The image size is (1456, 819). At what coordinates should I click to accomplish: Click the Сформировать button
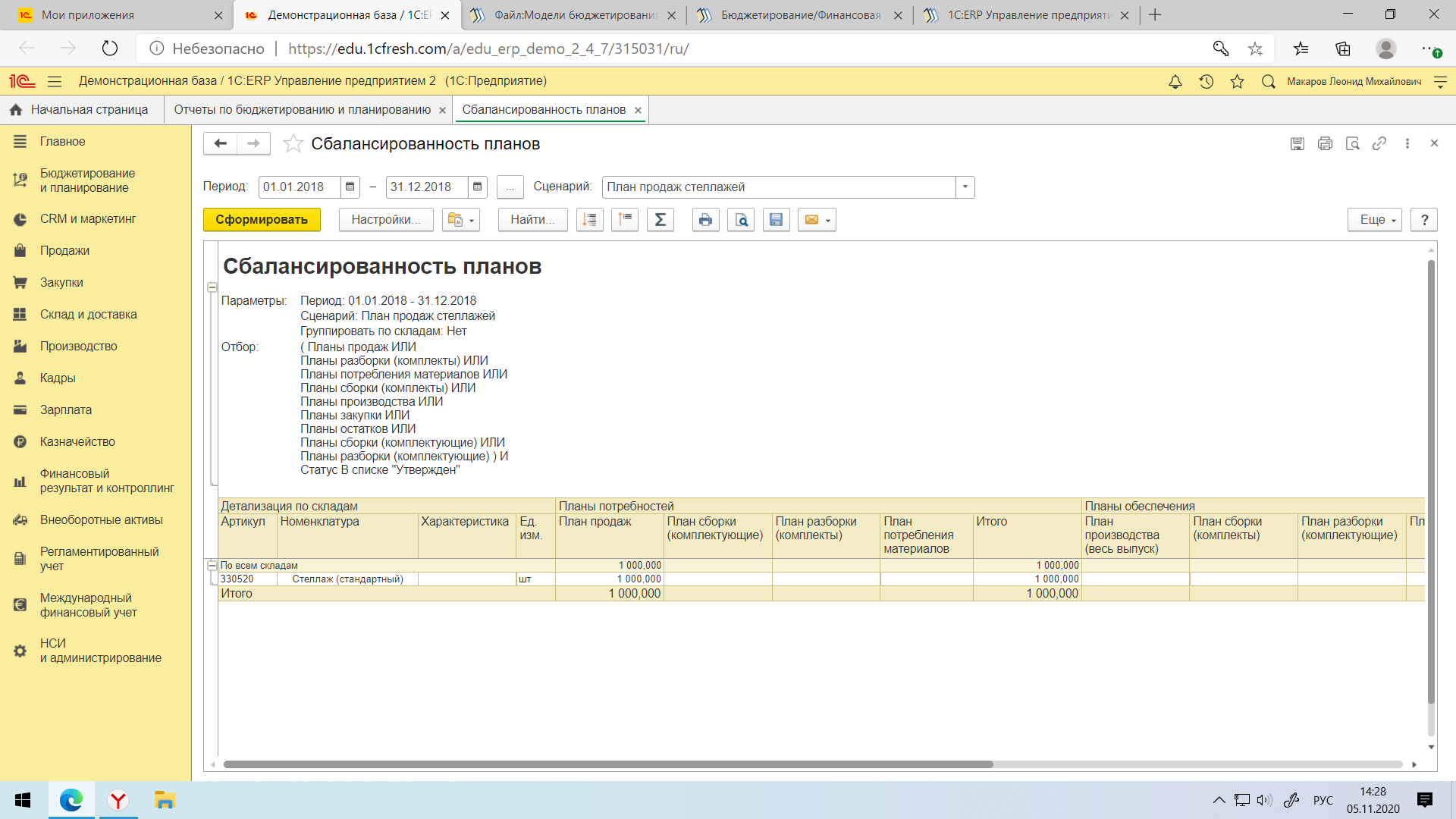pyautogui.click(x=262, y=220)
